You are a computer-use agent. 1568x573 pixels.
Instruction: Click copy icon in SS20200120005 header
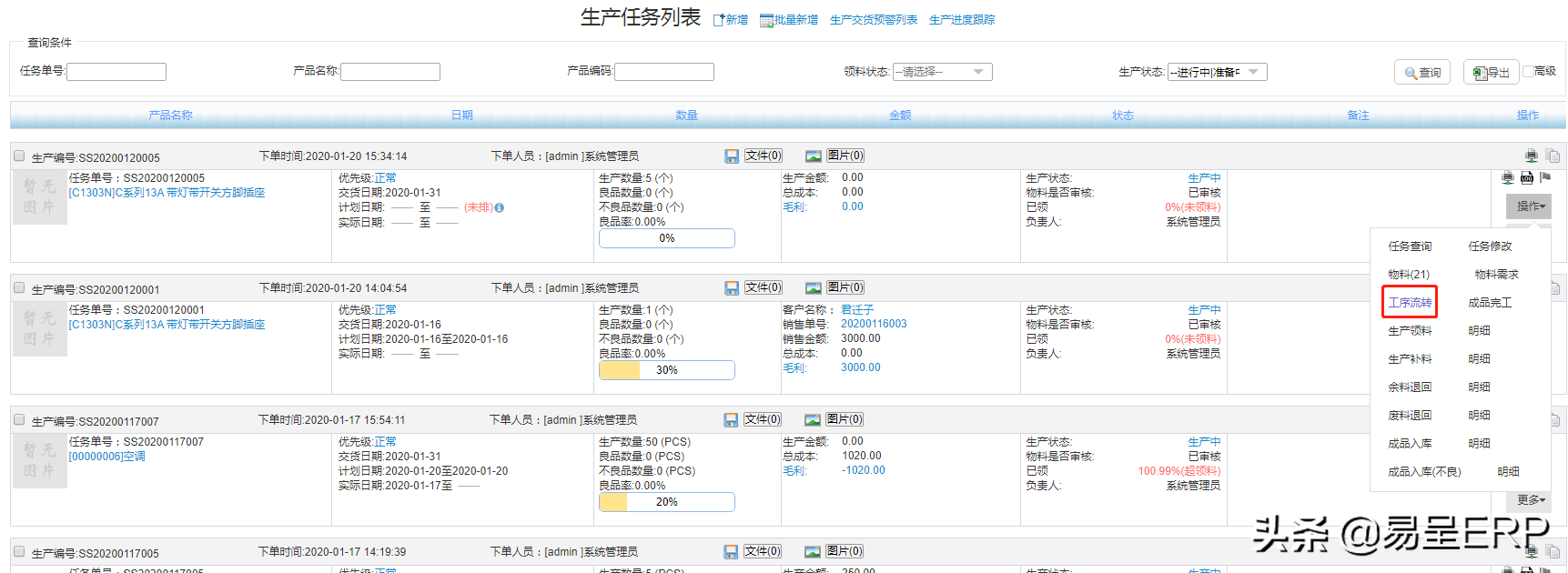[x=1553, y=156]
